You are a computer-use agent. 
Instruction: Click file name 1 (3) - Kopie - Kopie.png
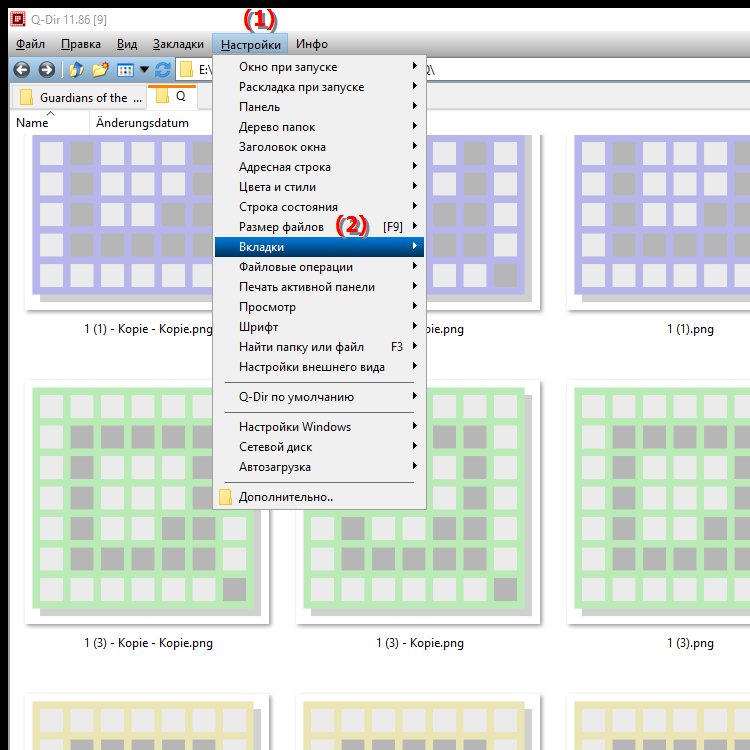pos(148,643)
